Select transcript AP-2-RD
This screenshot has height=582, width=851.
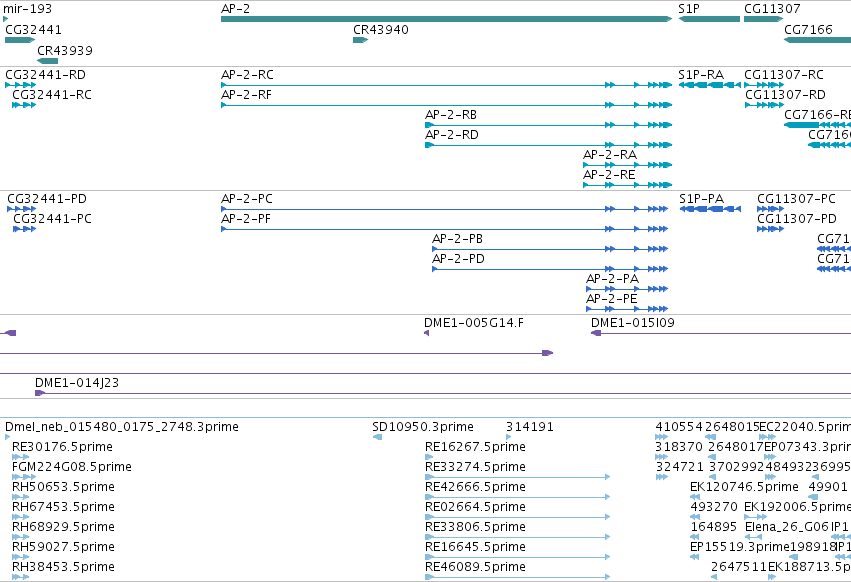pyautogui.click(x=548, y=146)
